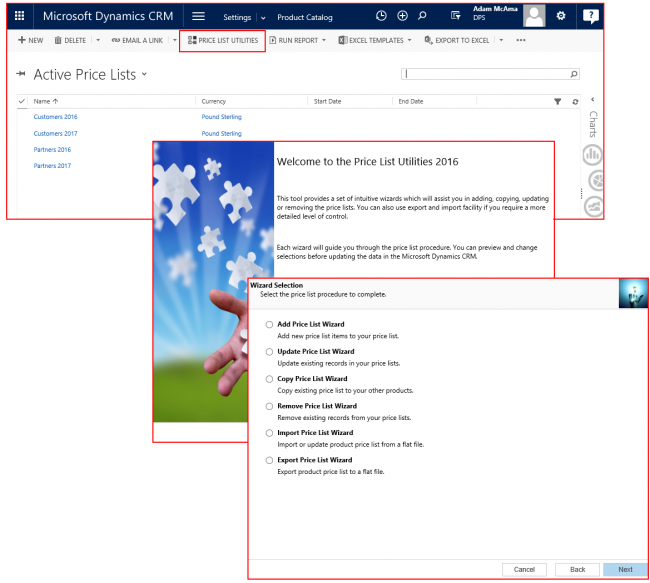Open the bar chart icon in Charts pane

592,155
